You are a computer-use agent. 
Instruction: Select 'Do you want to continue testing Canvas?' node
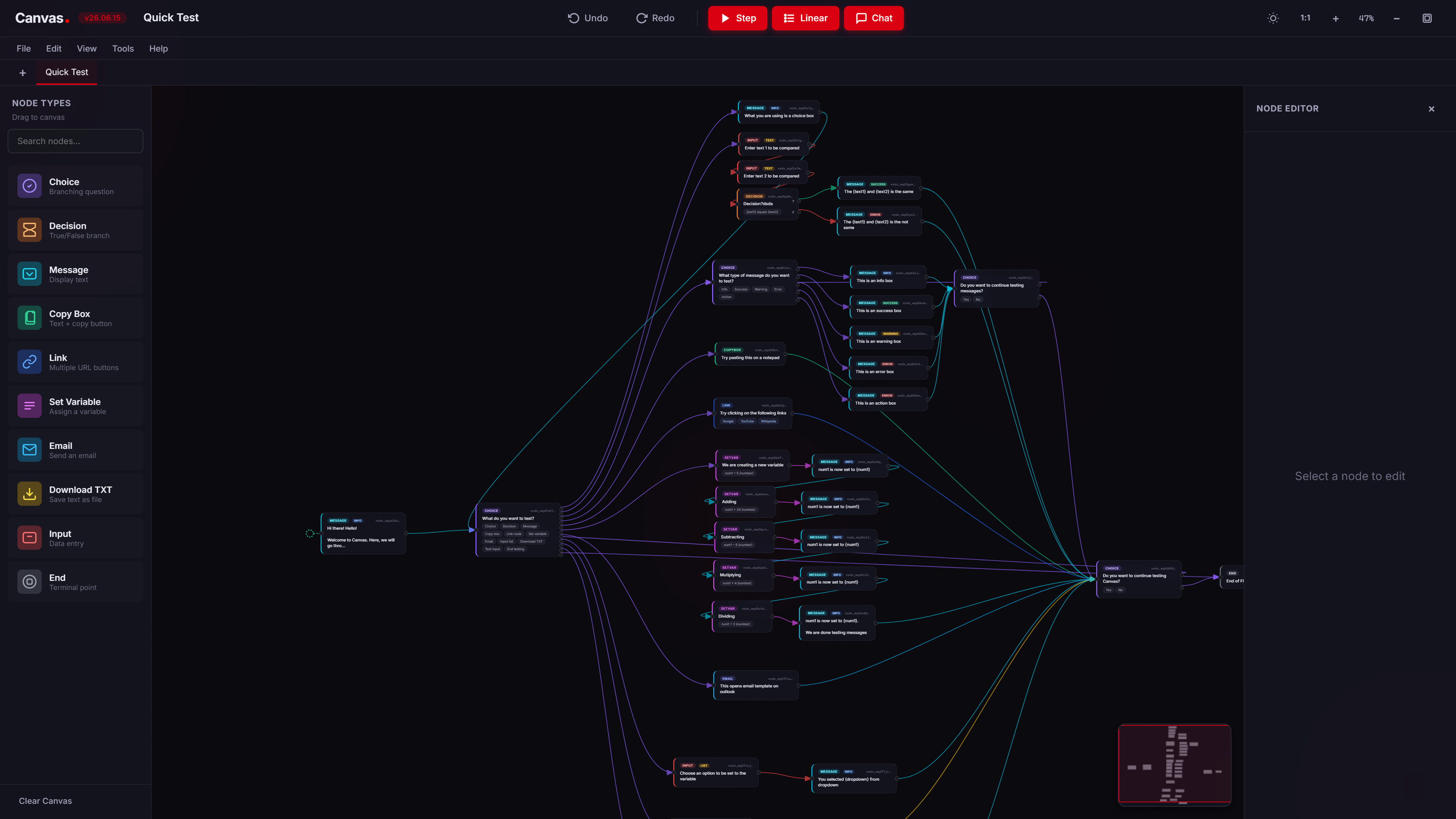pyautogui.click(x=1139, y=579)
